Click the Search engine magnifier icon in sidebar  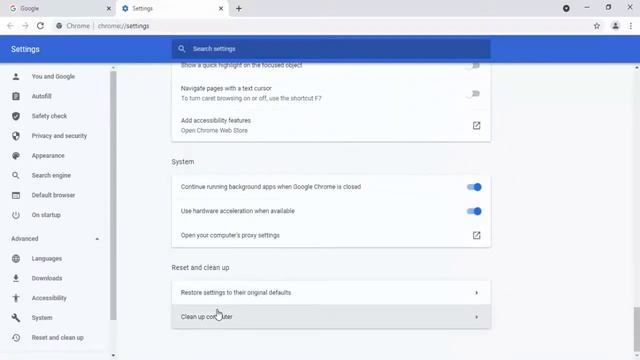16,176
